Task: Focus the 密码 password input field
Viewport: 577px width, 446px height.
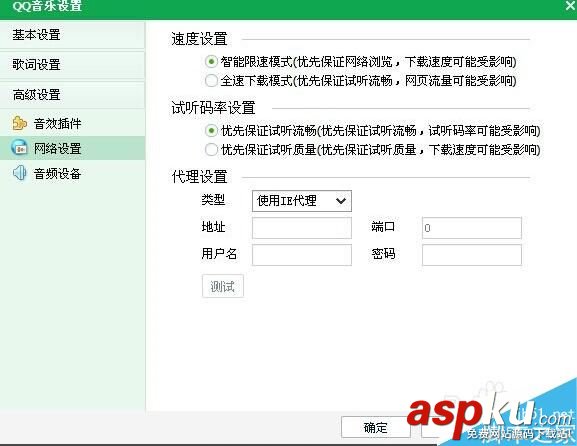Action: point(472,255)
